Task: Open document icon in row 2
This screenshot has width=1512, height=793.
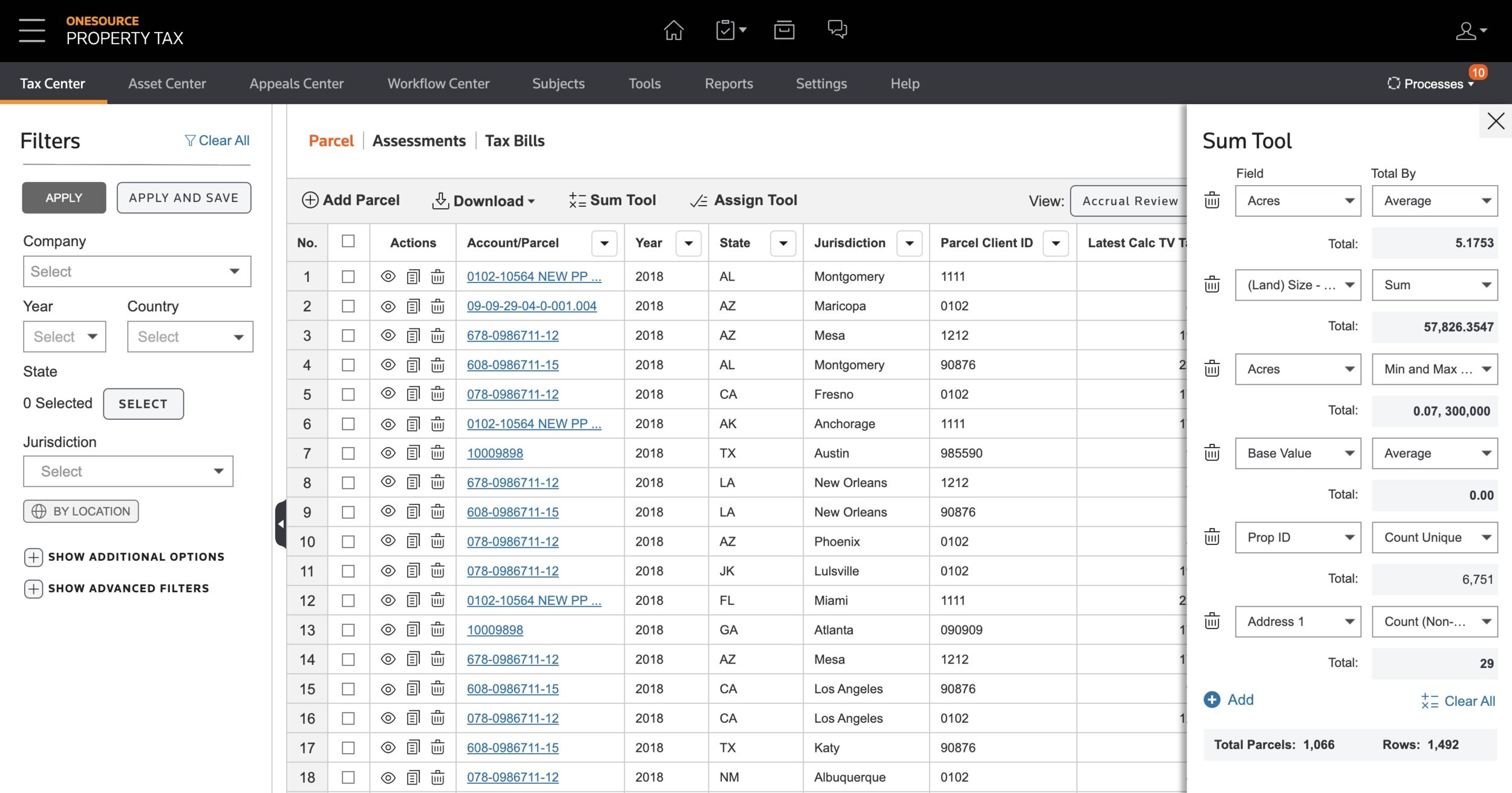Action: (413, 306)
